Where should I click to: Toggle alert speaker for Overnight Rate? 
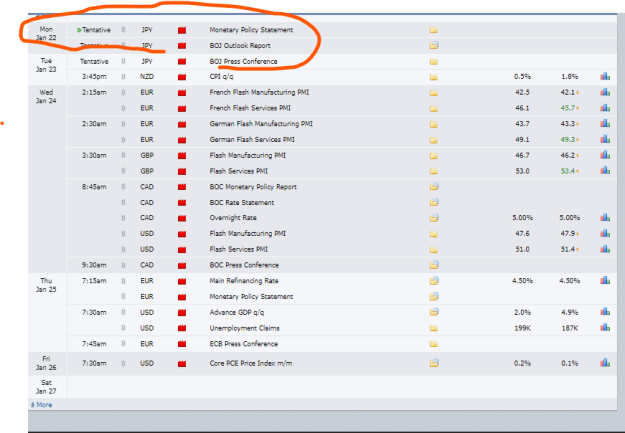123,218
